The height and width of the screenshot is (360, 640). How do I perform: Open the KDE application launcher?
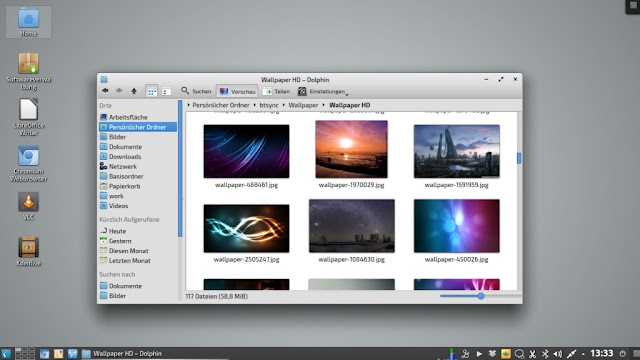(6, 353)
